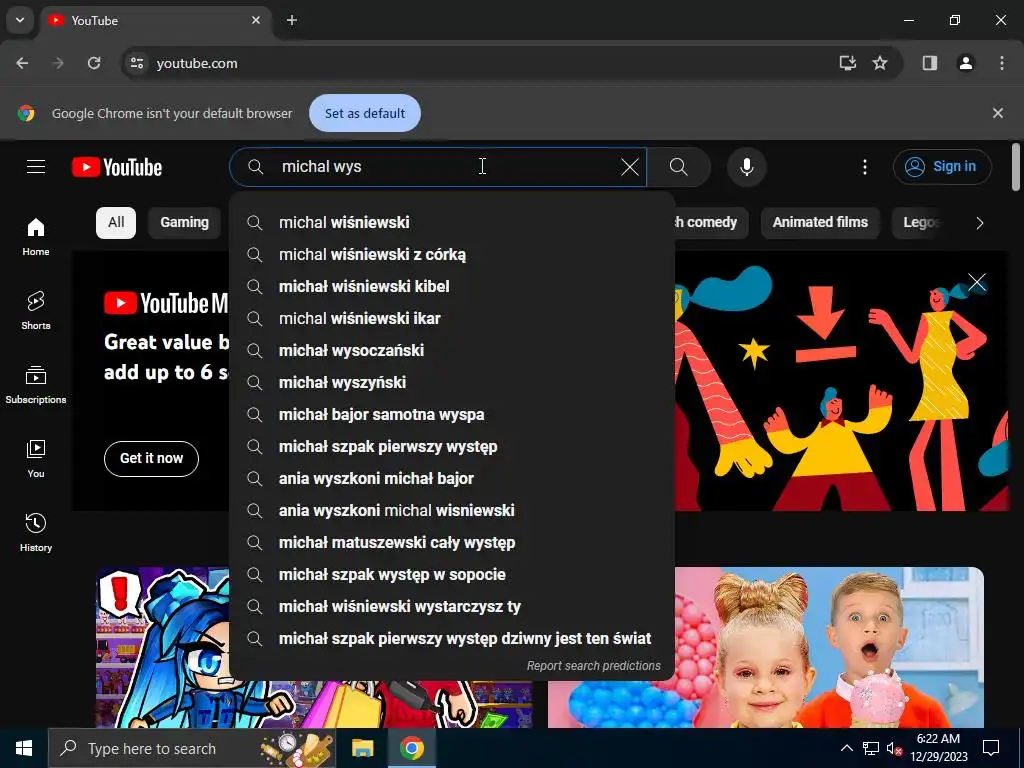Click the Install YouTube app icon

pyautogui.click(x=847, y=63)
